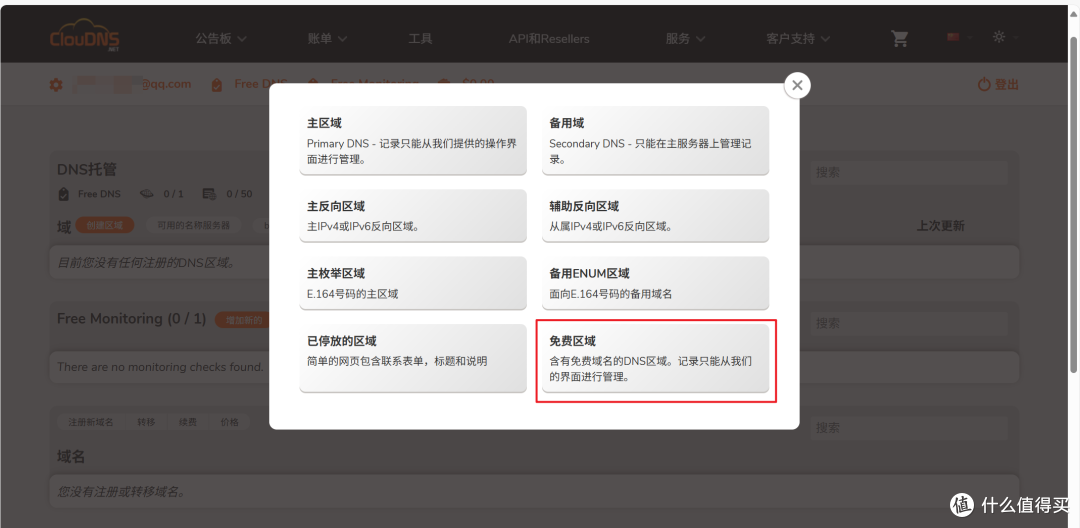Viewport: 1080px width, 528px height.
Task: Click the ClouDNS logo
Action: (x=84, y=36)
